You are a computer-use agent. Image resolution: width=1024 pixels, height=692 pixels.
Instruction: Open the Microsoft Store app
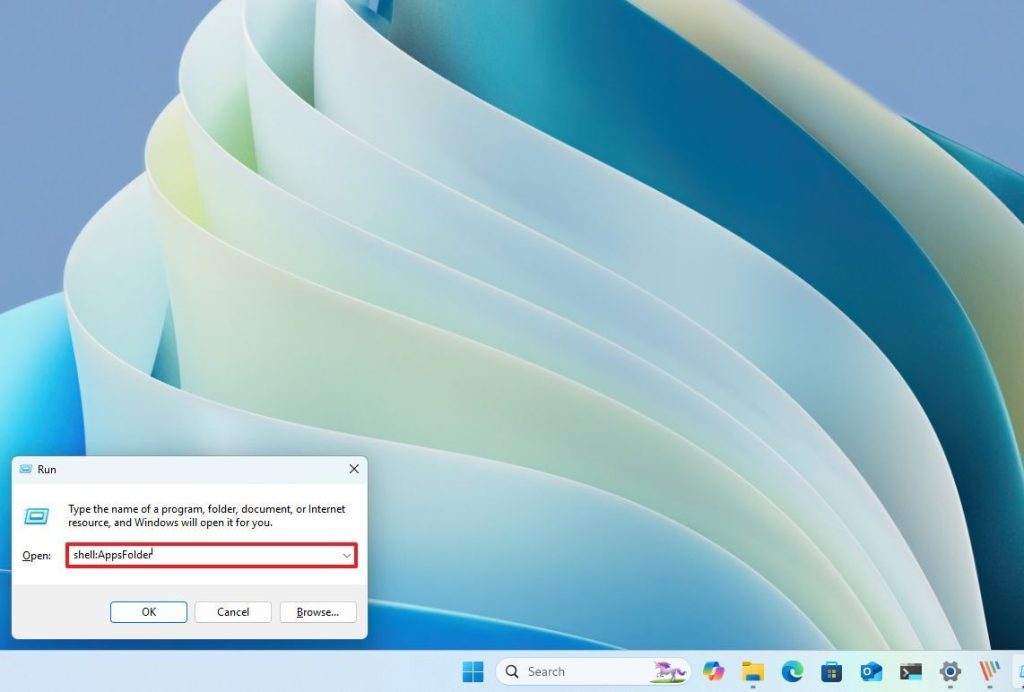(x=831, y=671)
